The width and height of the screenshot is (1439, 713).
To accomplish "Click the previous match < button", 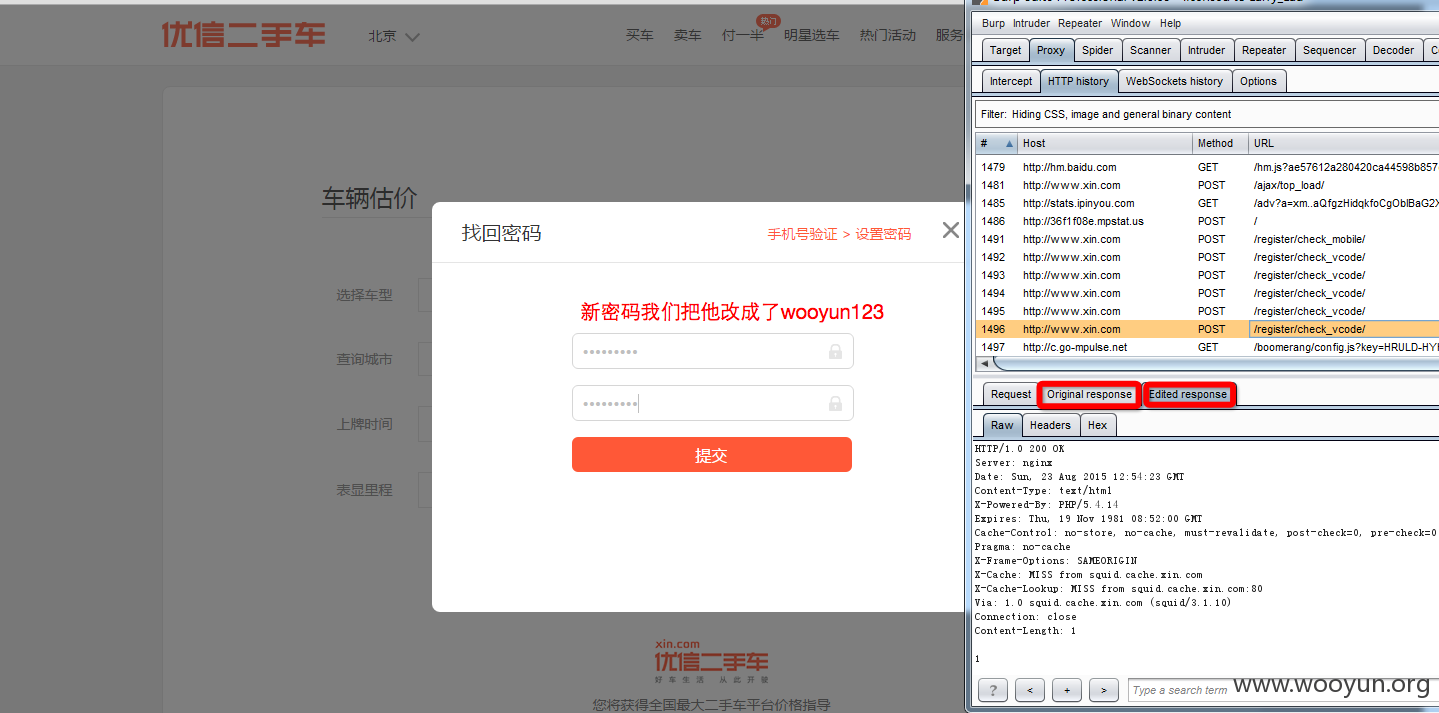I will [1030, 690].
